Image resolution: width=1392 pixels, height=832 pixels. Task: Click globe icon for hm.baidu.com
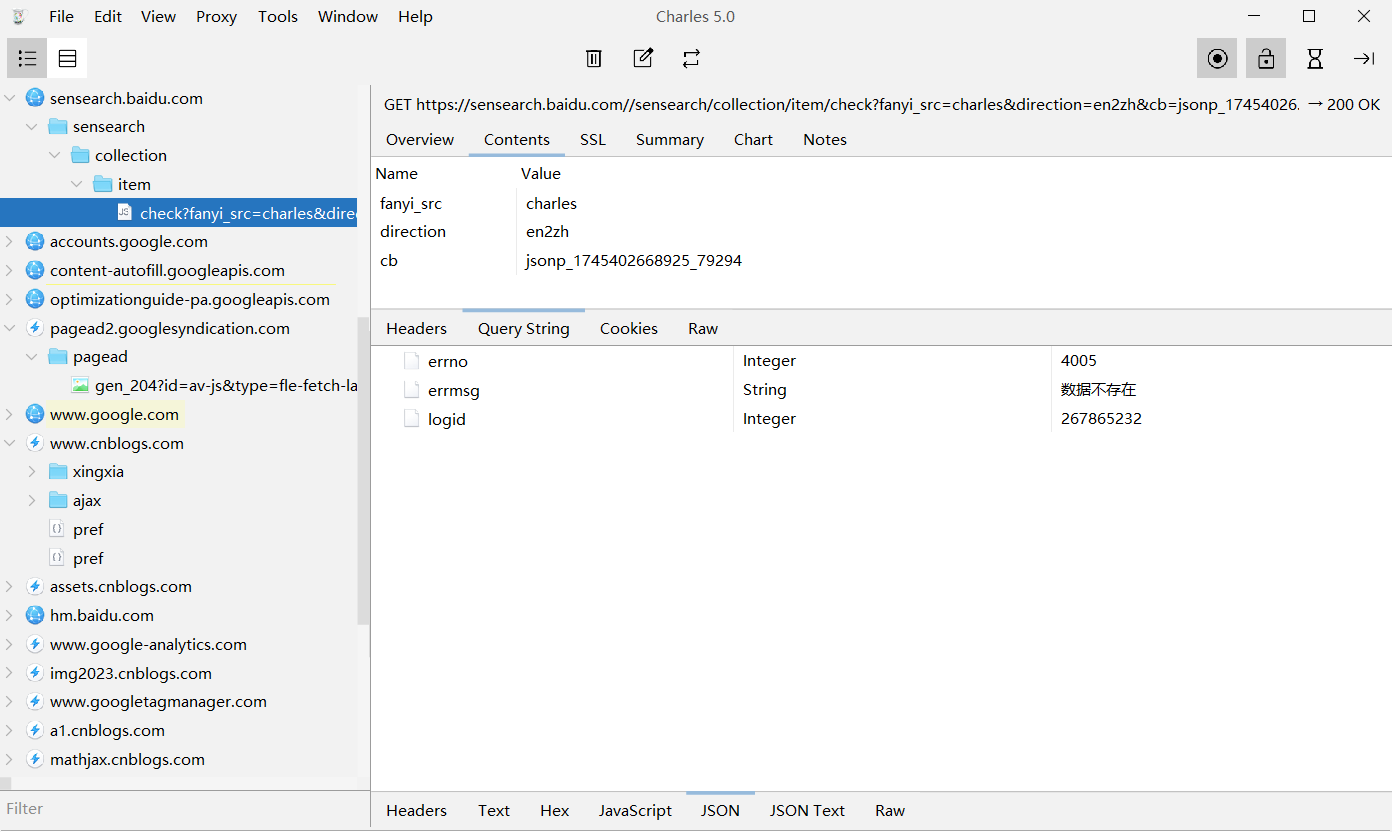click(x=35, y=615)
